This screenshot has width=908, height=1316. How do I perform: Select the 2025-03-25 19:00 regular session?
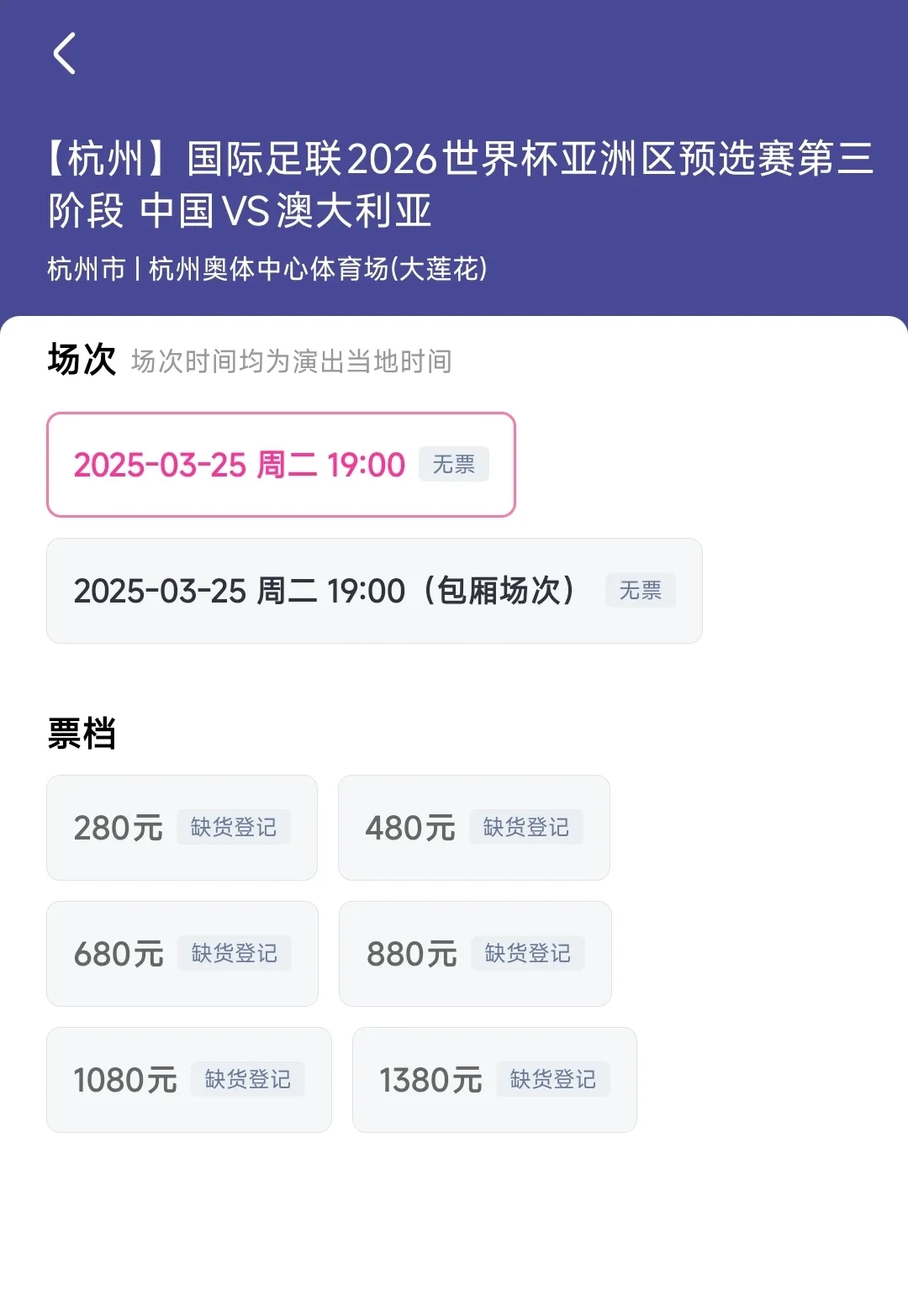click(240, 465)
